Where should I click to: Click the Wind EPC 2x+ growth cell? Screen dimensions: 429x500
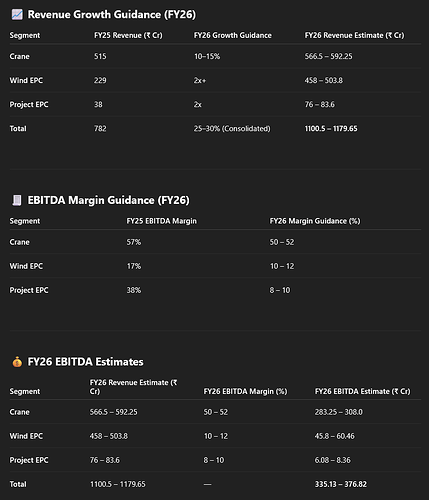(200, 80)
